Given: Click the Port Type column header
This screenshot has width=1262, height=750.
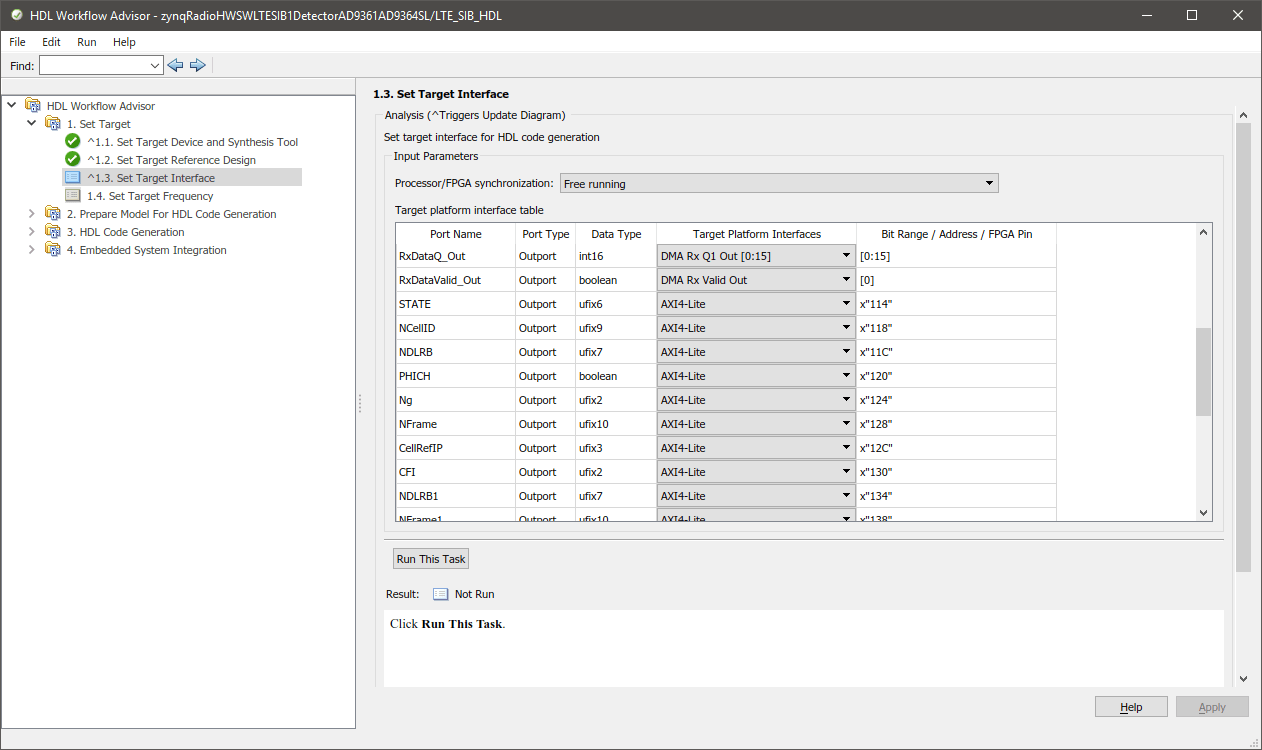Looking at the screenshot, I should [546, 234].
